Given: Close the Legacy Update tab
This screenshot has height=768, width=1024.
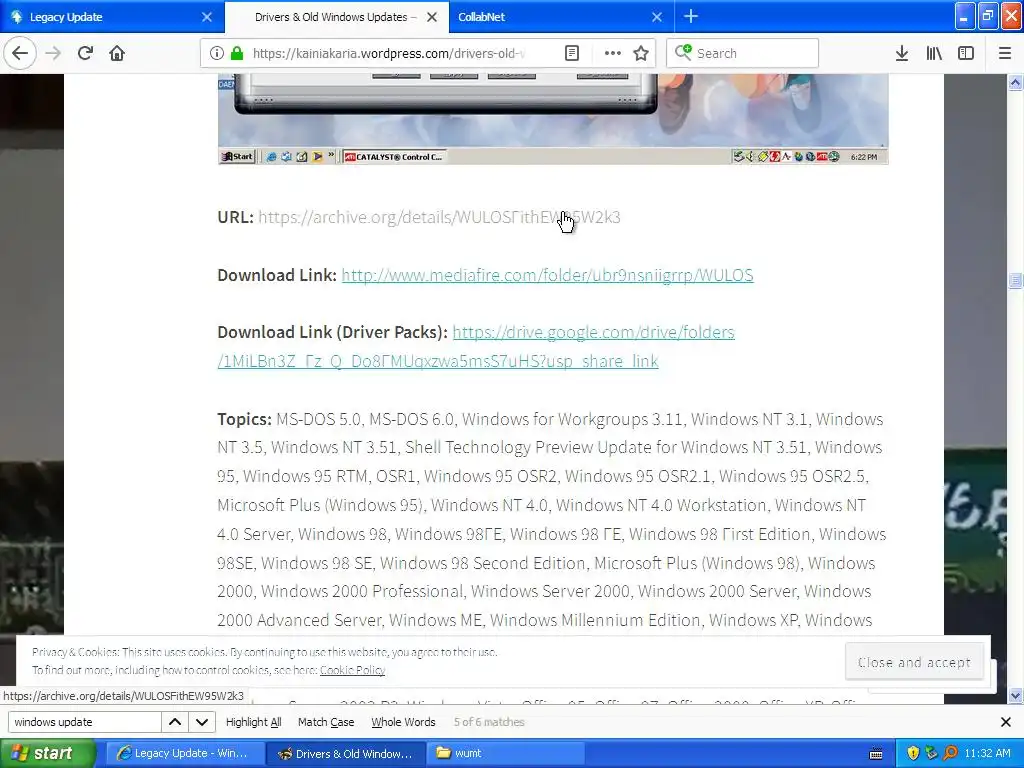Looking at the screenshot, I should [207, 17].
